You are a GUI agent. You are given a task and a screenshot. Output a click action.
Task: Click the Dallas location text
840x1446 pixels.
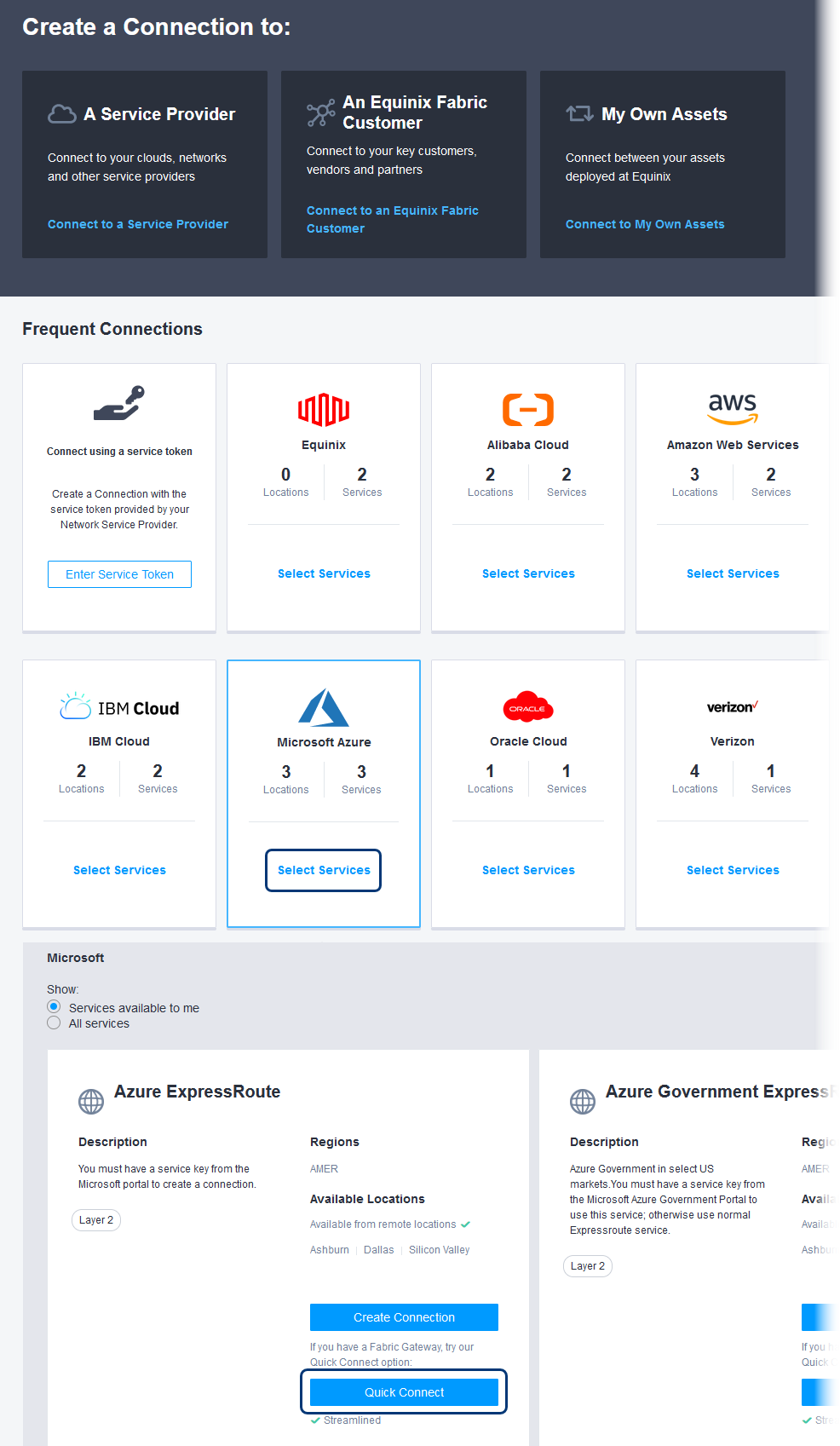pyautogui.click(x=379, y=1250)
